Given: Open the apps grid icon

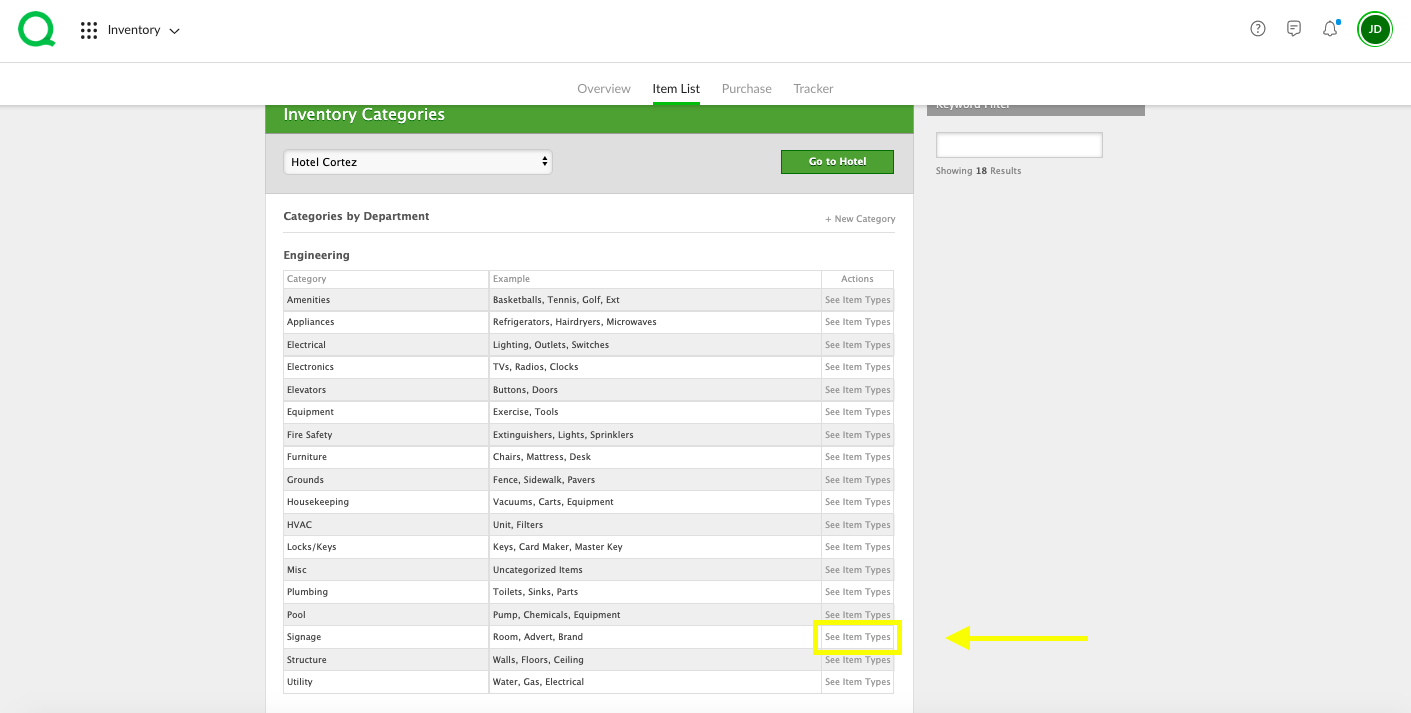Looking at the screenshot, I should (89, 29).
